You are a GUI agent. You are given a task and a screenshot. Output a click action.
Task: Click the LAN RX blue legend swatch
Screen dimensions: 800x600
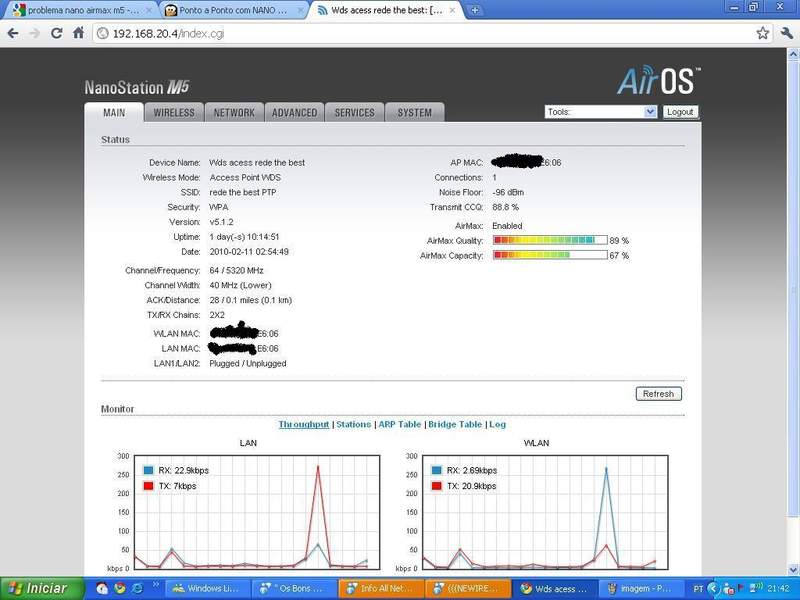point(148,470)
